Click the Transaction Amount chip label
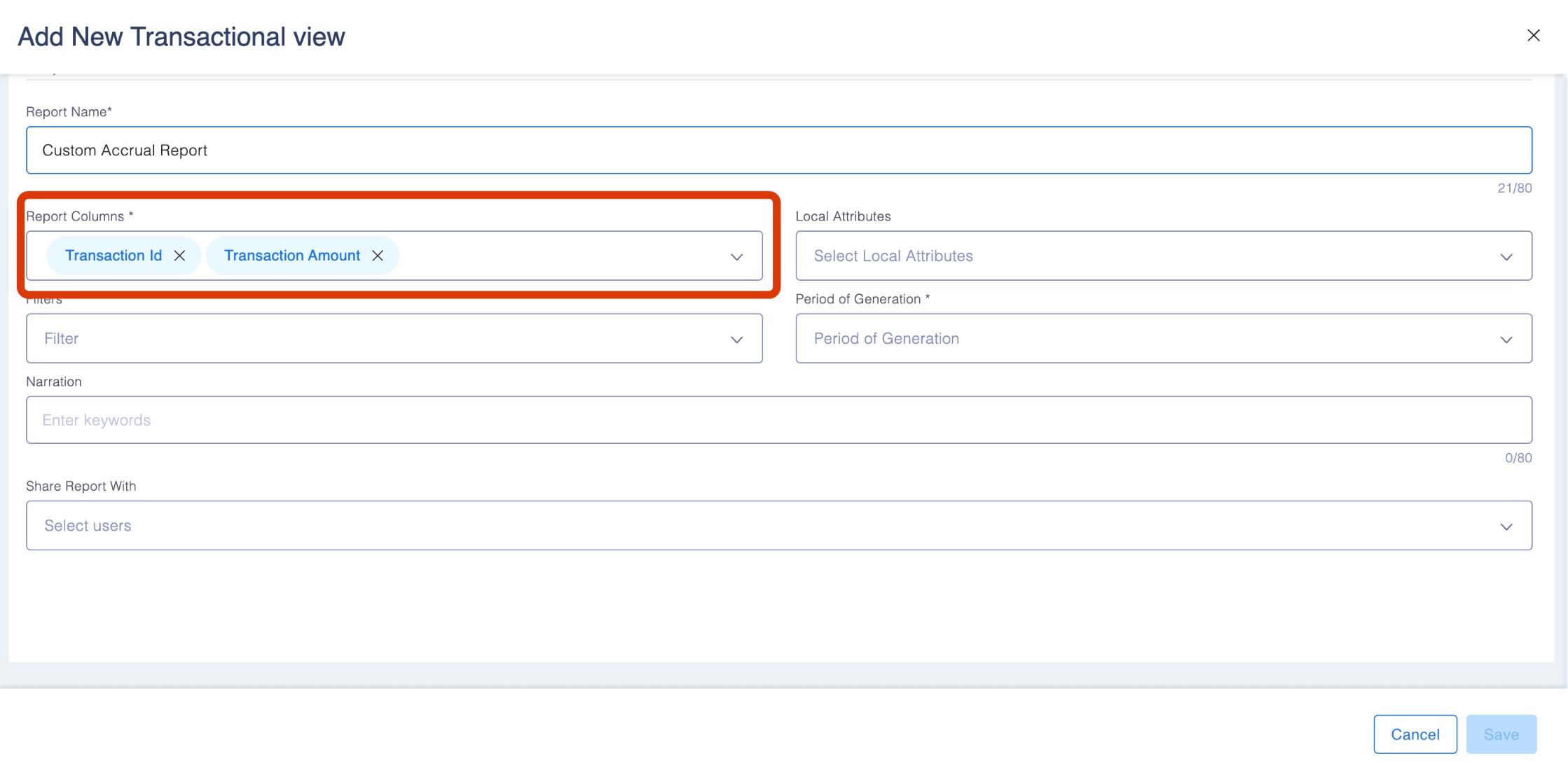Image resolution: width=1568 pixels, height=780 pixels. pos(292,256)
